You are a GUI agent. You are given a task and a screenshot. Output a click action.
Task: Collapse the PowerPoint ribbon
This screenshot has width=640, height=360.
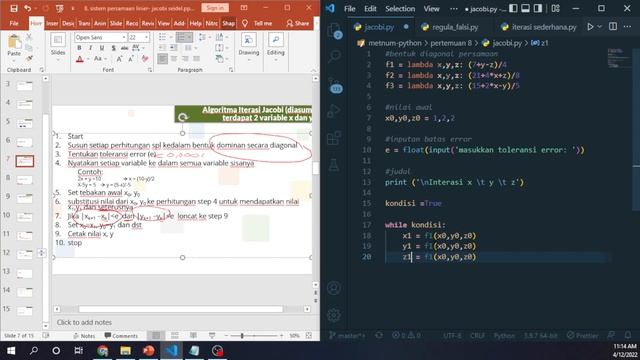click(313, 70)
